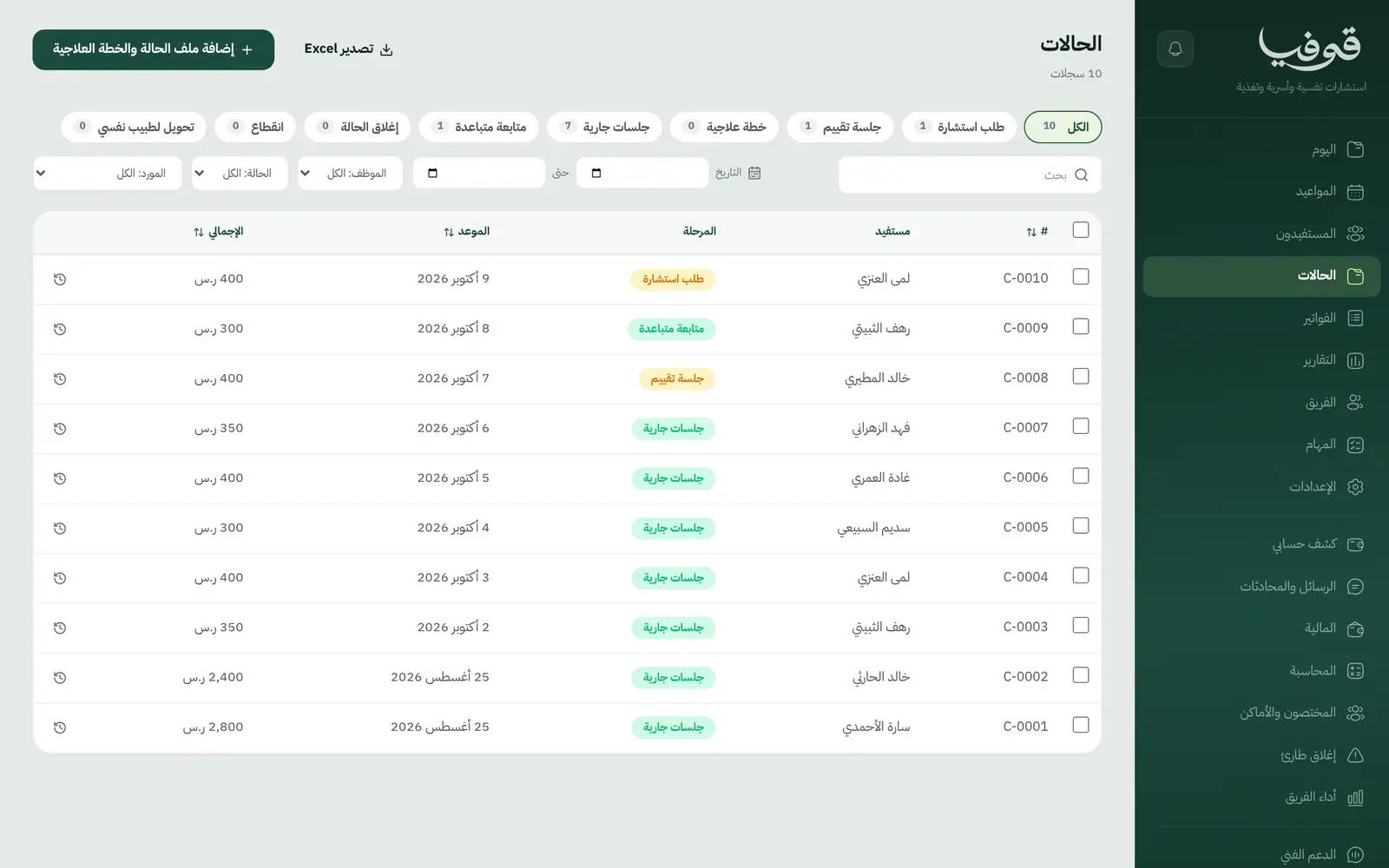Open the المالية finance page

click(x=1261, y=628)
